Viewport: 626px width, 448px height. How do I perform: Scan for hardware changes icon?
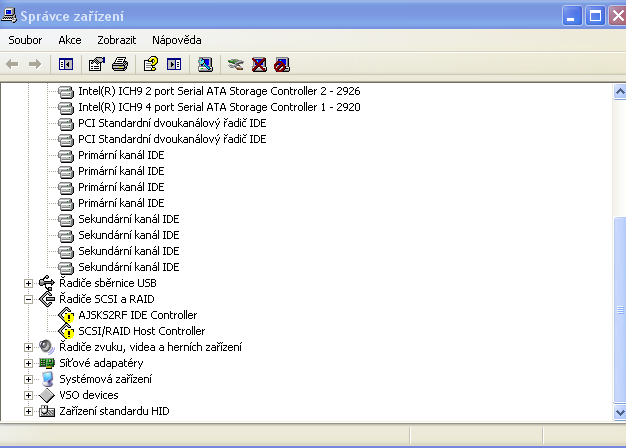pos(205,64)
